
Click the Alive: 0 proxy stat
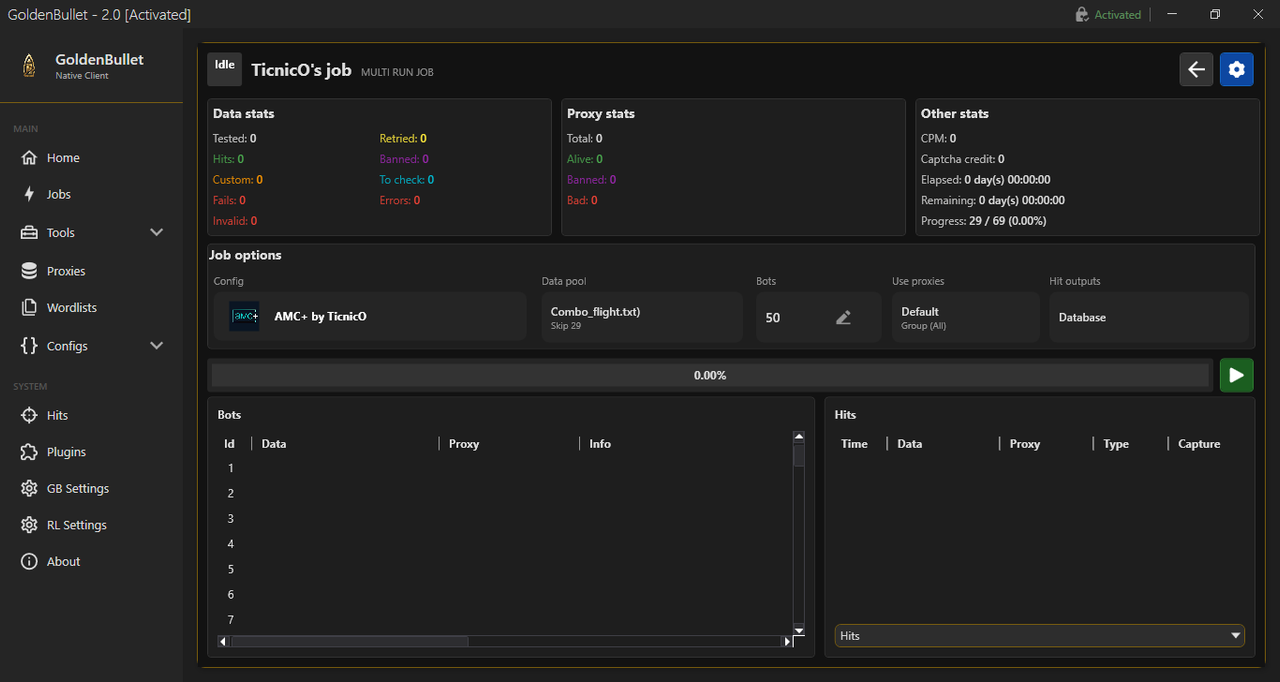coord(584,159)
